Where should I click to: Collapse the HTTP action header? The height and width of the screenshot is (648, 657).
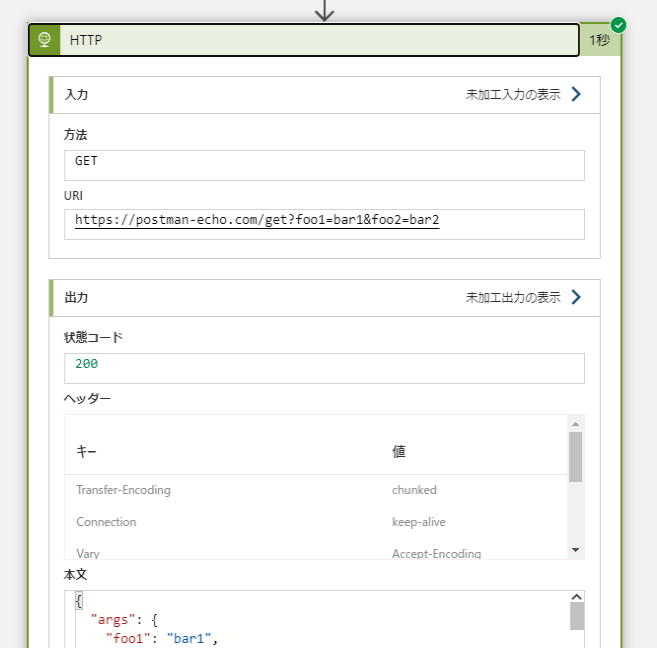tap(304, 40)
